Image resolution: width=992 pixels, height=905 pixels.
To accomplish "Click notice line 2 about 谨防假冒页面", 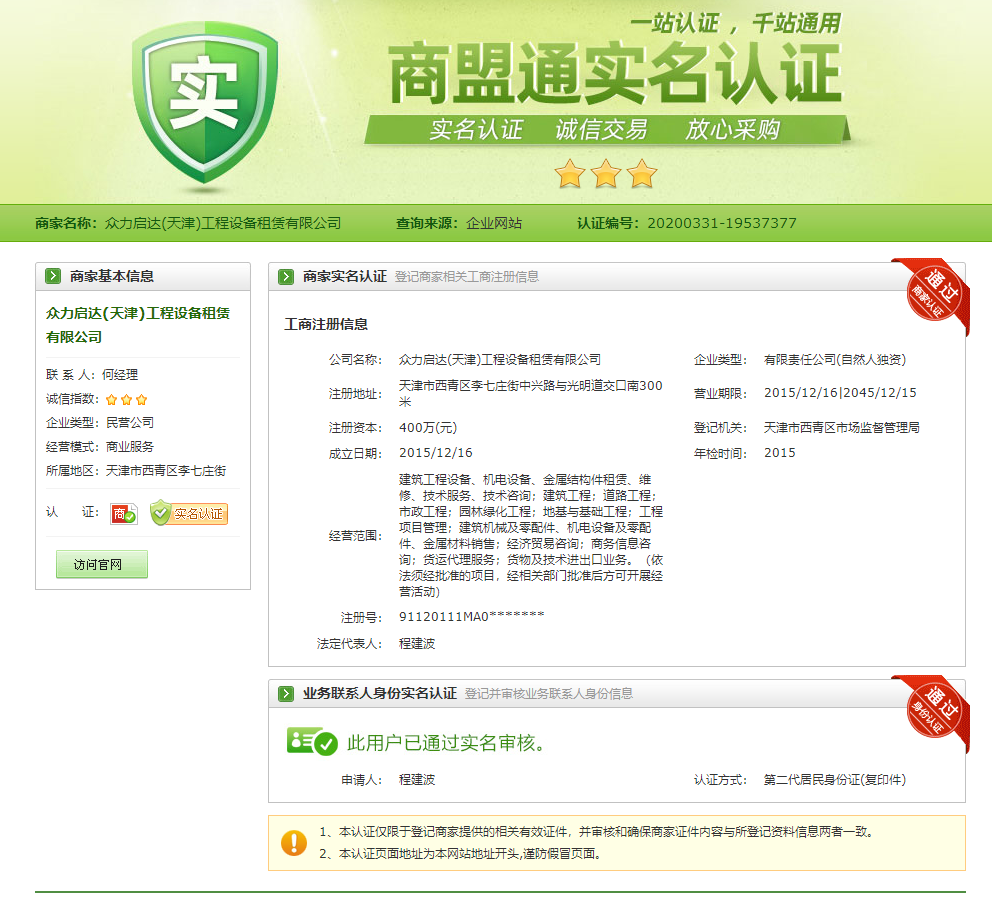I will (x=460, y=854).
